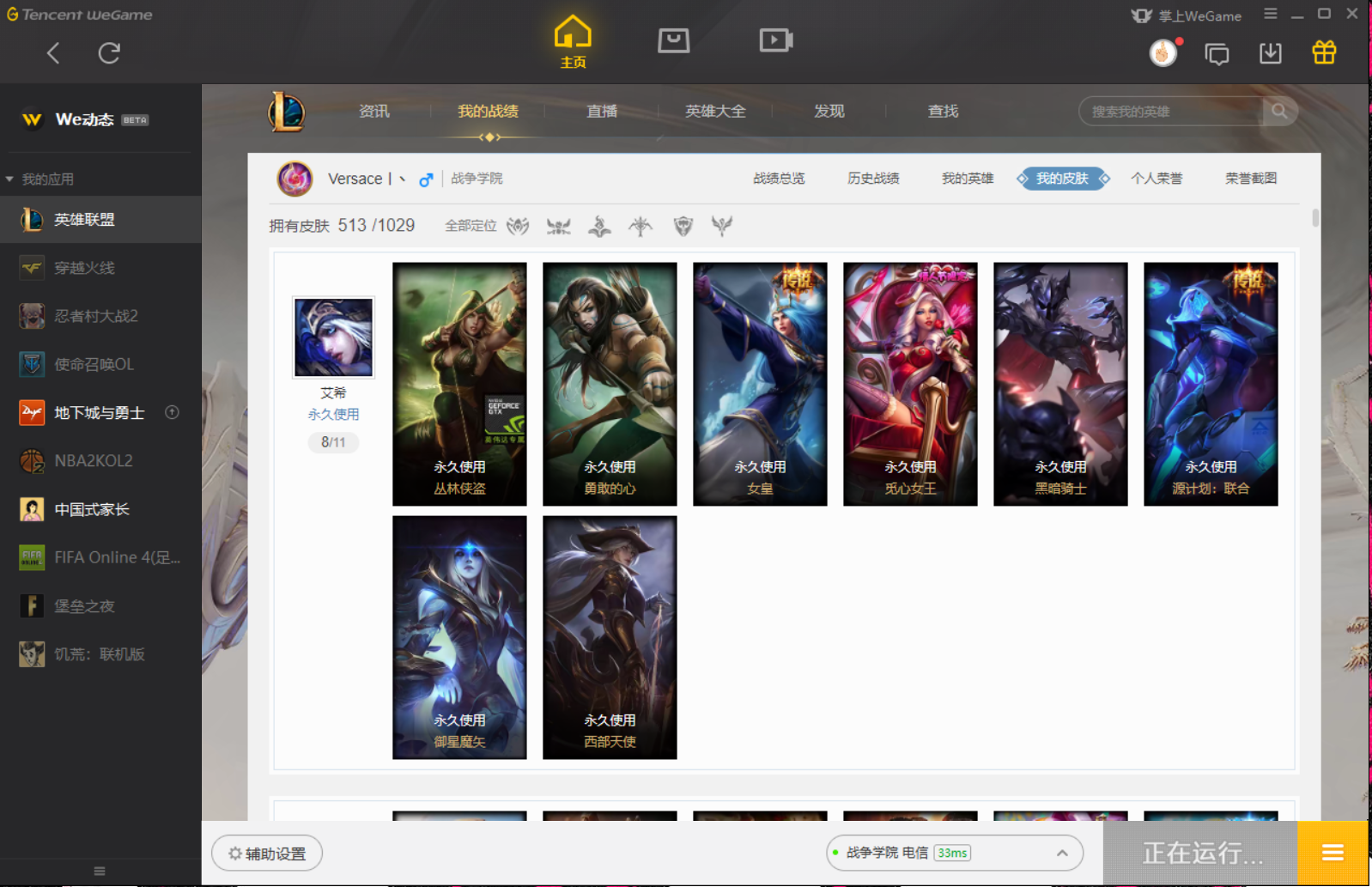This screenshot has height=887, width=1372.
Task: Select FIFA Online 4 in the sidebar
Action: tap(100, 557)
